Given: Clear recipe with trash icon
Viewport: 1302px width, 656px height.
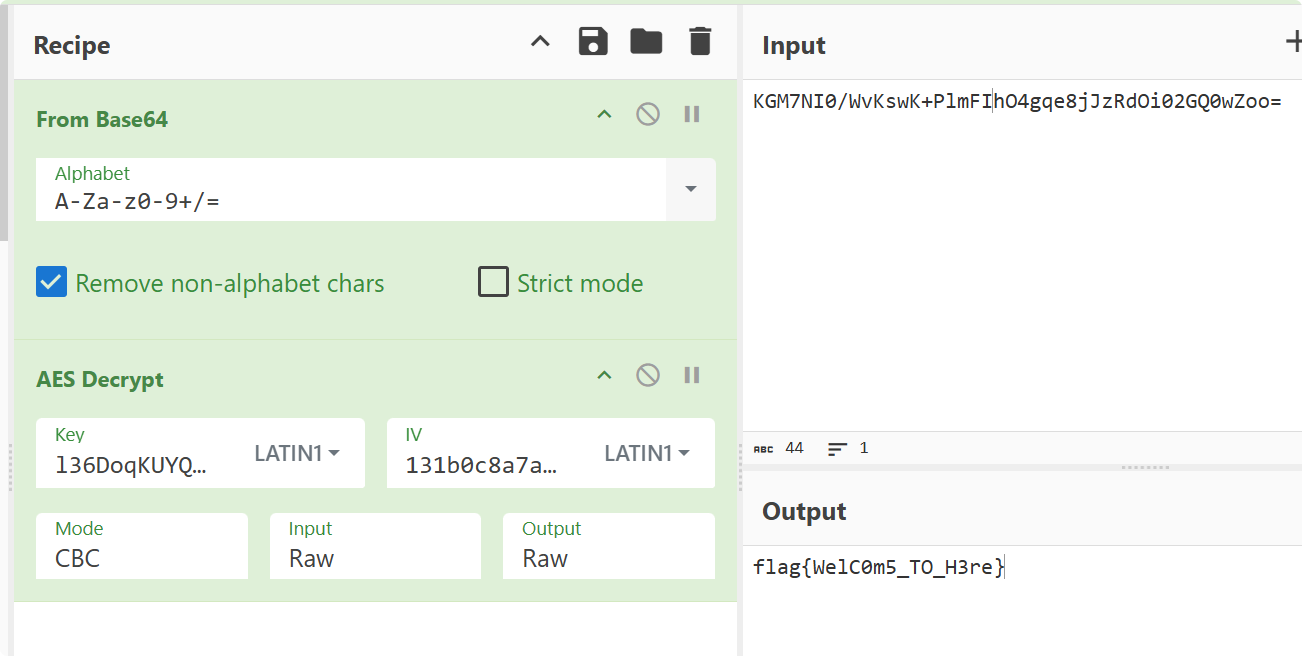Looking at the screenshot, I should pos(700,42).
